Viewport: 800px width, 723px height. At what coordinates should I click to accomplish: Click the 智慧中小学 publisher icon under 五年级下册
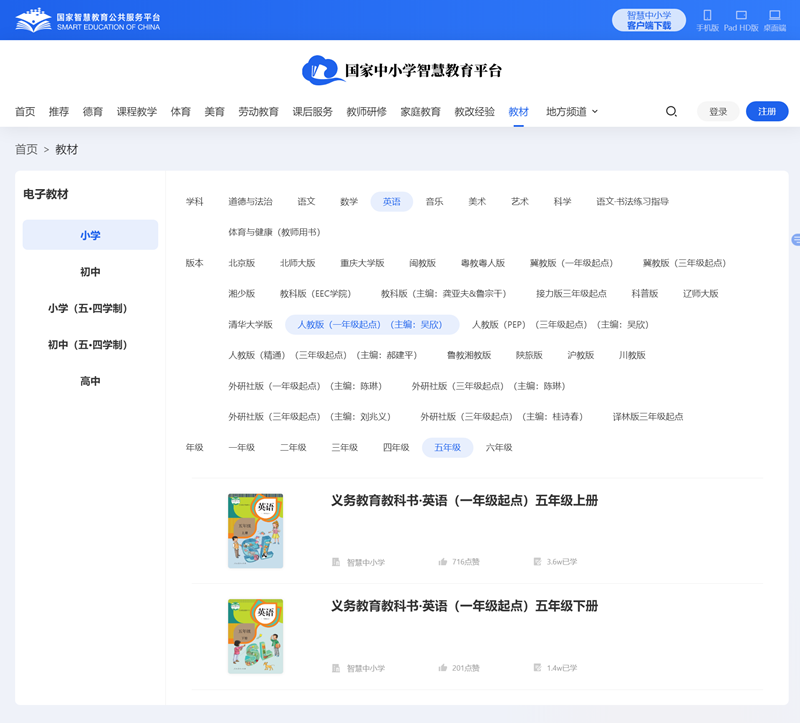(338, 667)
